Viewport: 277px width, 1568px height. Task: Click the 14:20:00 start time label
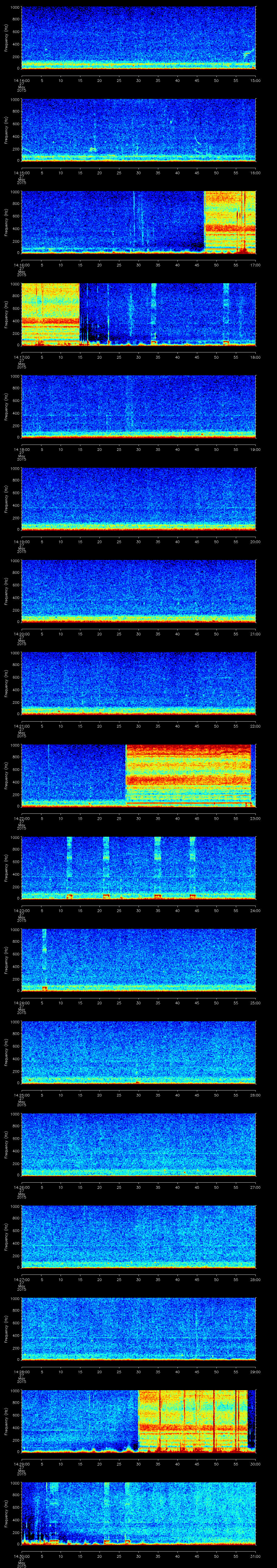point(21,634)
